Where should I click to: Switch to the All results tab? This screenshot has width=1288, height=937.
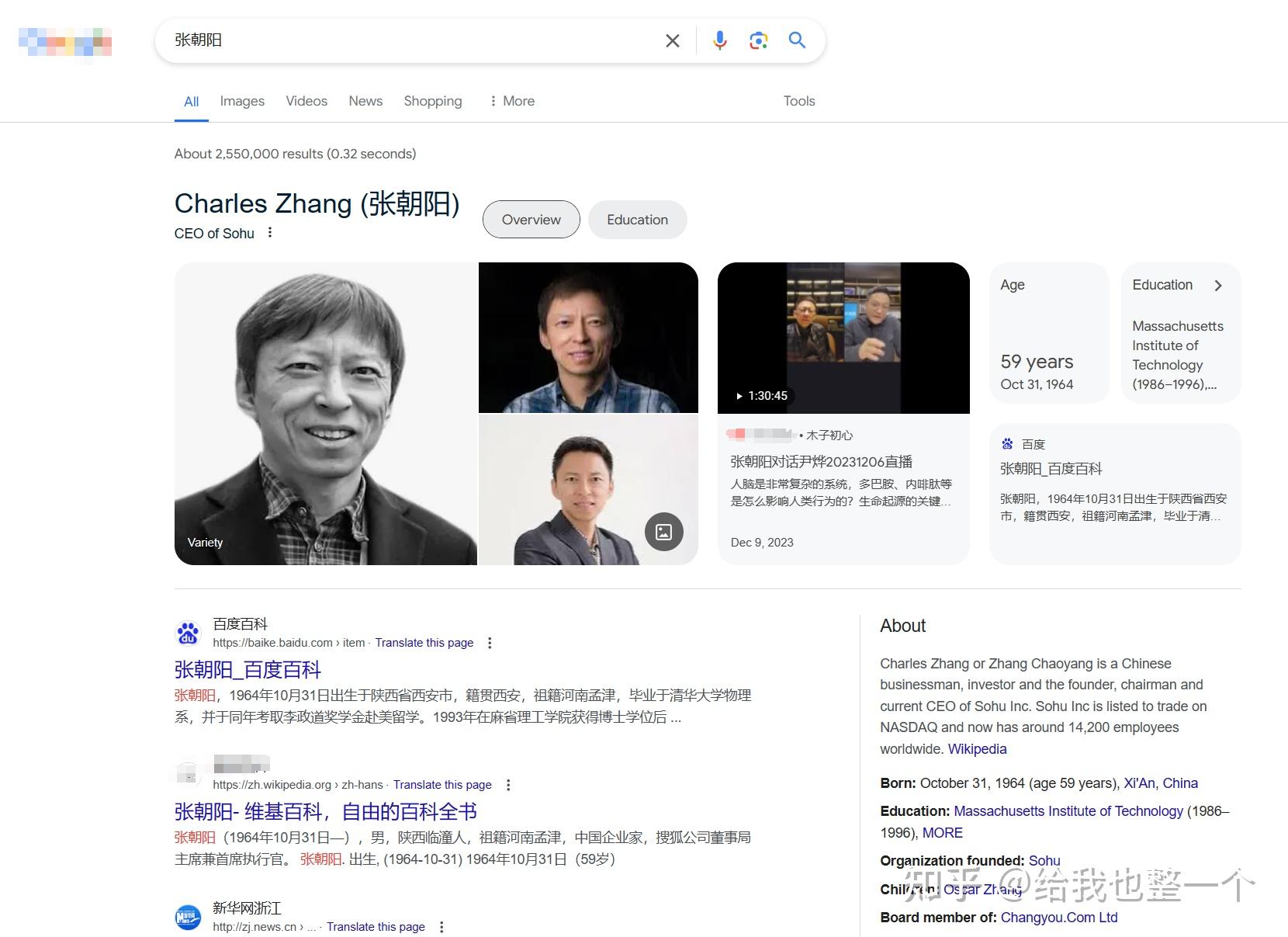(x=192, y=102)
